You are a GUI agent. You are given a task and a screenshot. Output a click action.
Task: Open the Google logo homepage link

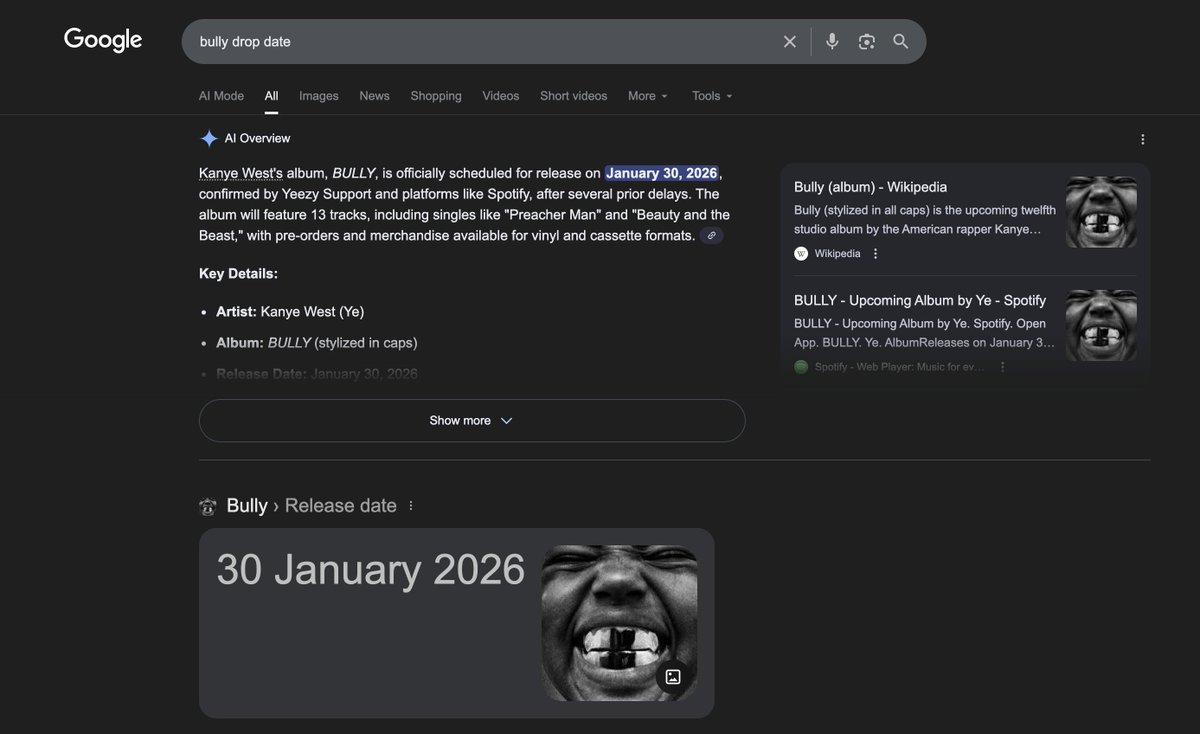(103, 40)
